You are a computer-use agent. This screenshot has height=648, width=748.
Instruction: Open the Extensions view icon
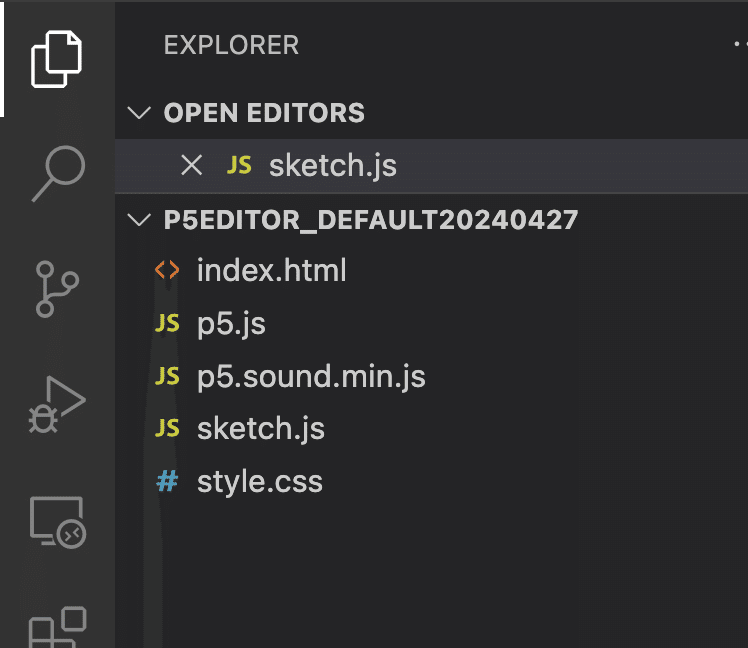point(58,627)
